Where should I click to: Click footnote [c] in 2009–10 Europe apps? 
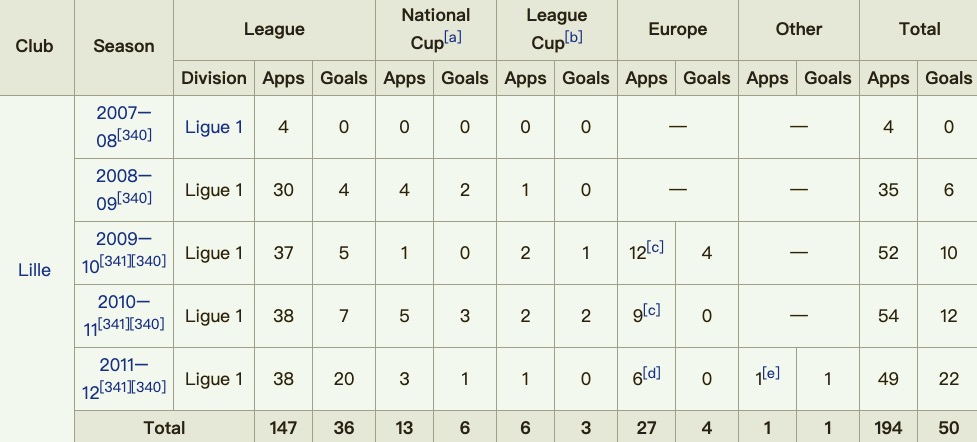pos(655,247)
